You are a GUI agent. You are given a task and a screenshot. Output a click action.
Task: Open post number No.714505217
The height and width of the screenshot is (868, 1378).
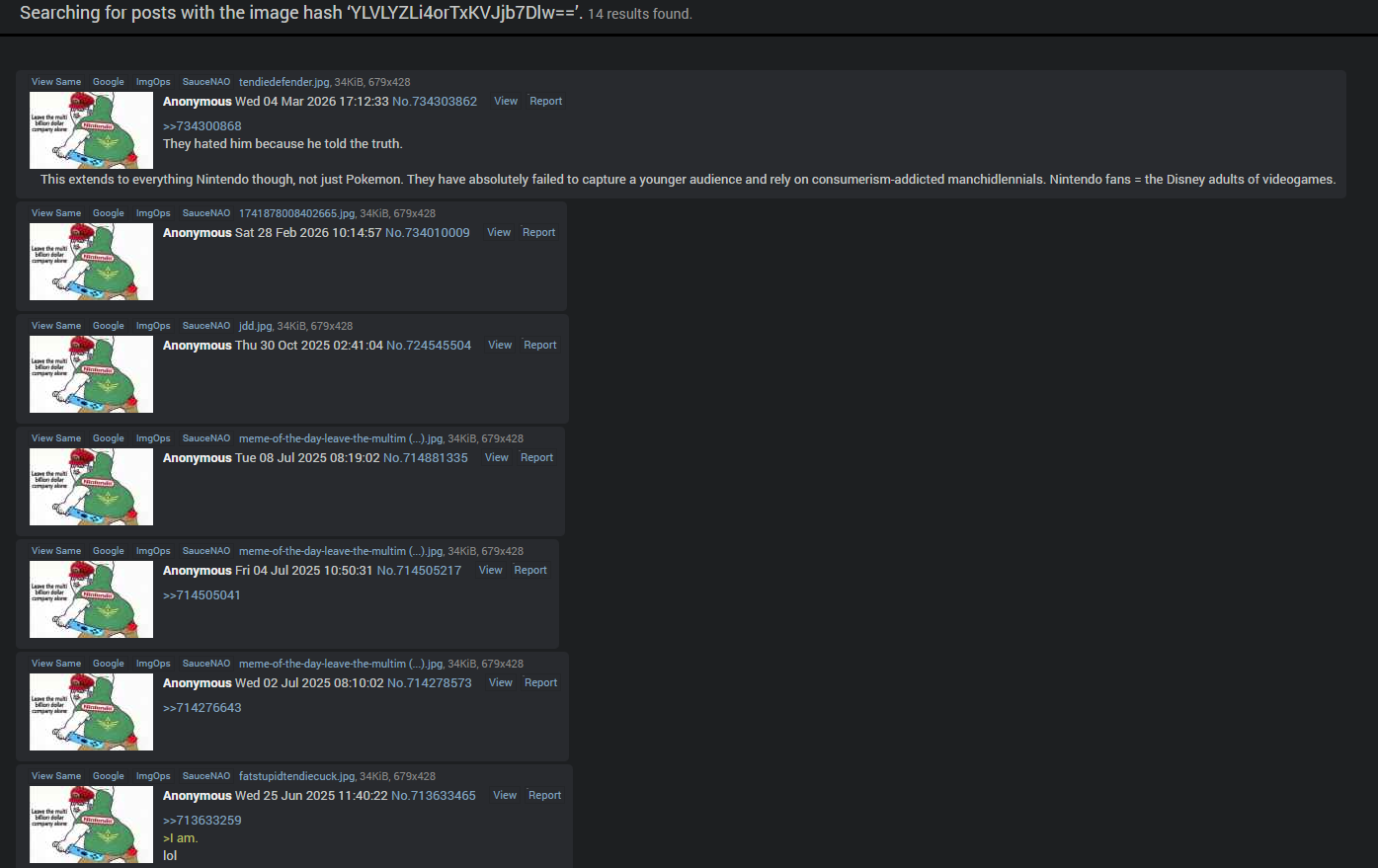coord(419,571)
